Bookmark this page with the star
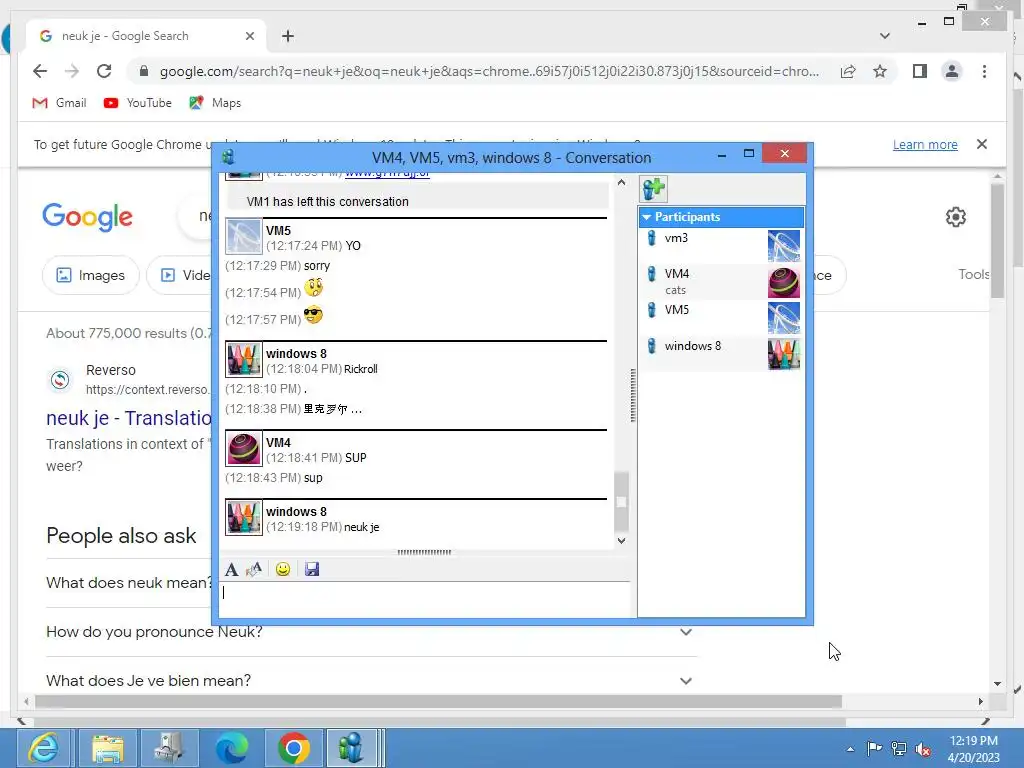This screenshot has height=768, width=1024. click(x=880, y=71)
